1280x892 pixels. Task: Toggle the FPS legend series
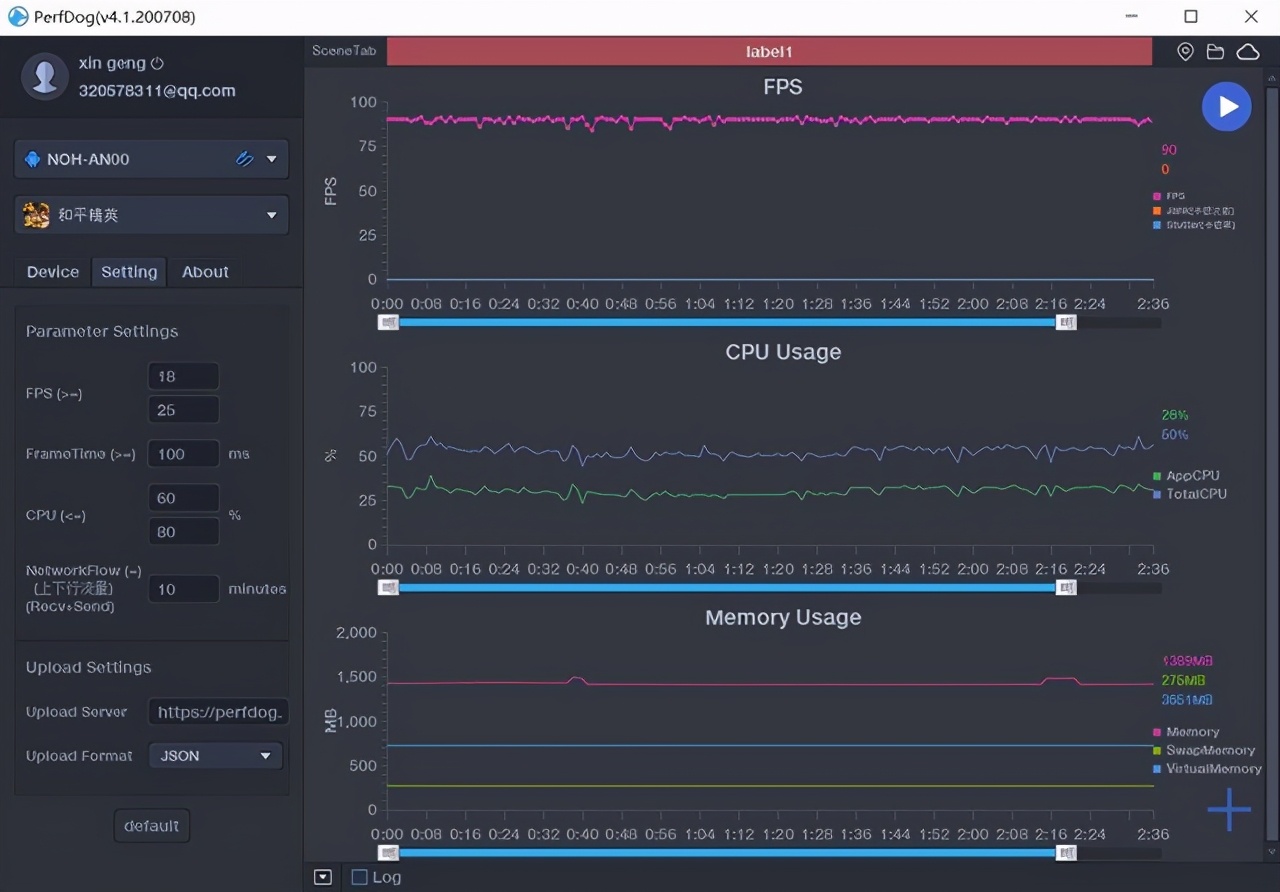click(1169, 196)
